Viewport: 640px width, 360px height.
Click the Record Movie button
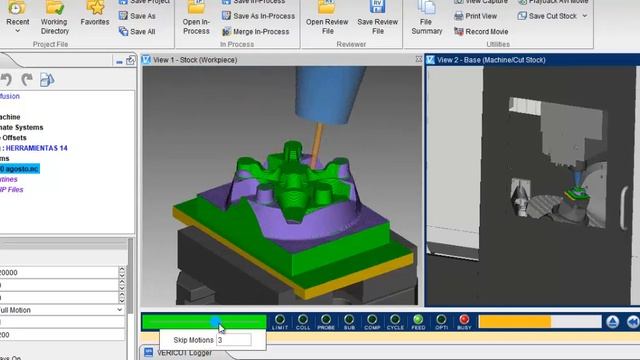(481, 31)
